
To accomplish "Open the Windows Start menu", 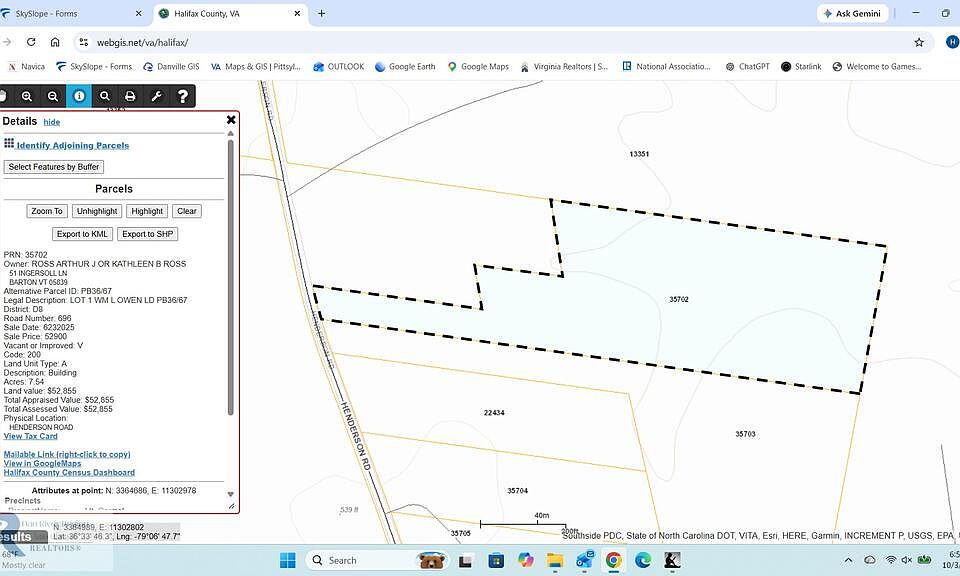I will click(x=287, y=560).
